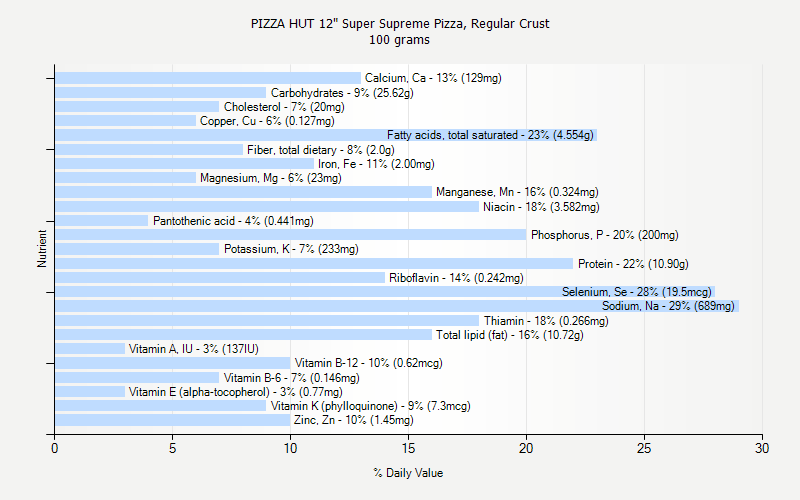Select the 'Potassium, K - 7% (233mg)' label
This screenshot has height=500, width=800.
pyautogui.click(x=291, y=249)
